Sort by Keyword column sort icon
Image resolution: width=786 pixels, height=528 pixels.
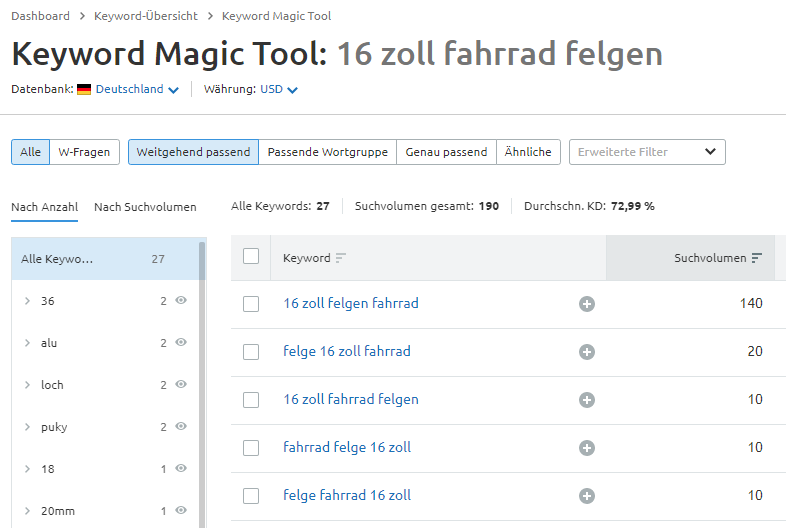[x=341, y=258]
